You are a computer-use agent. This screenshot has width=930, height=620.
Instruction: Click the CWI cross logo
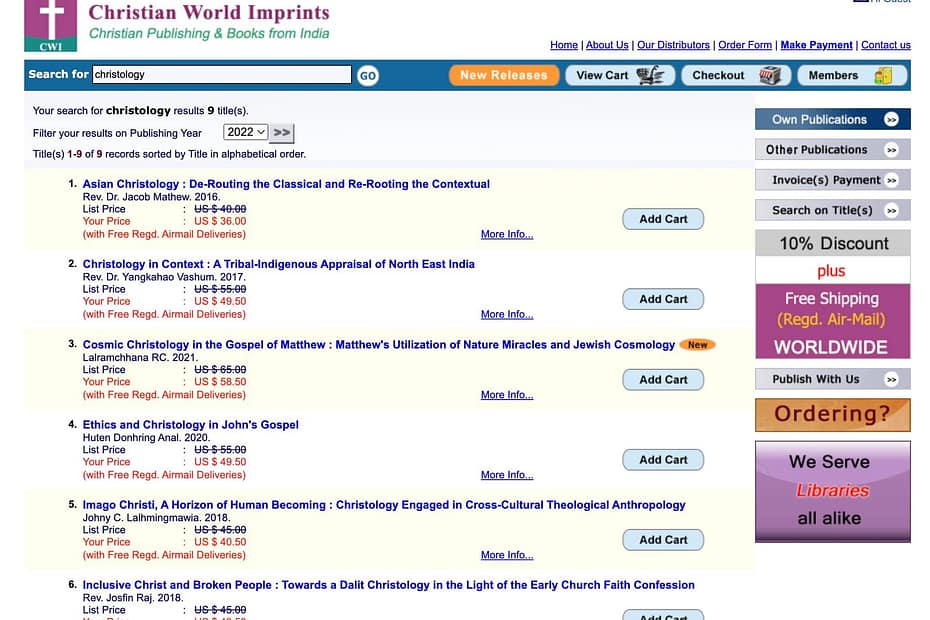50,25
